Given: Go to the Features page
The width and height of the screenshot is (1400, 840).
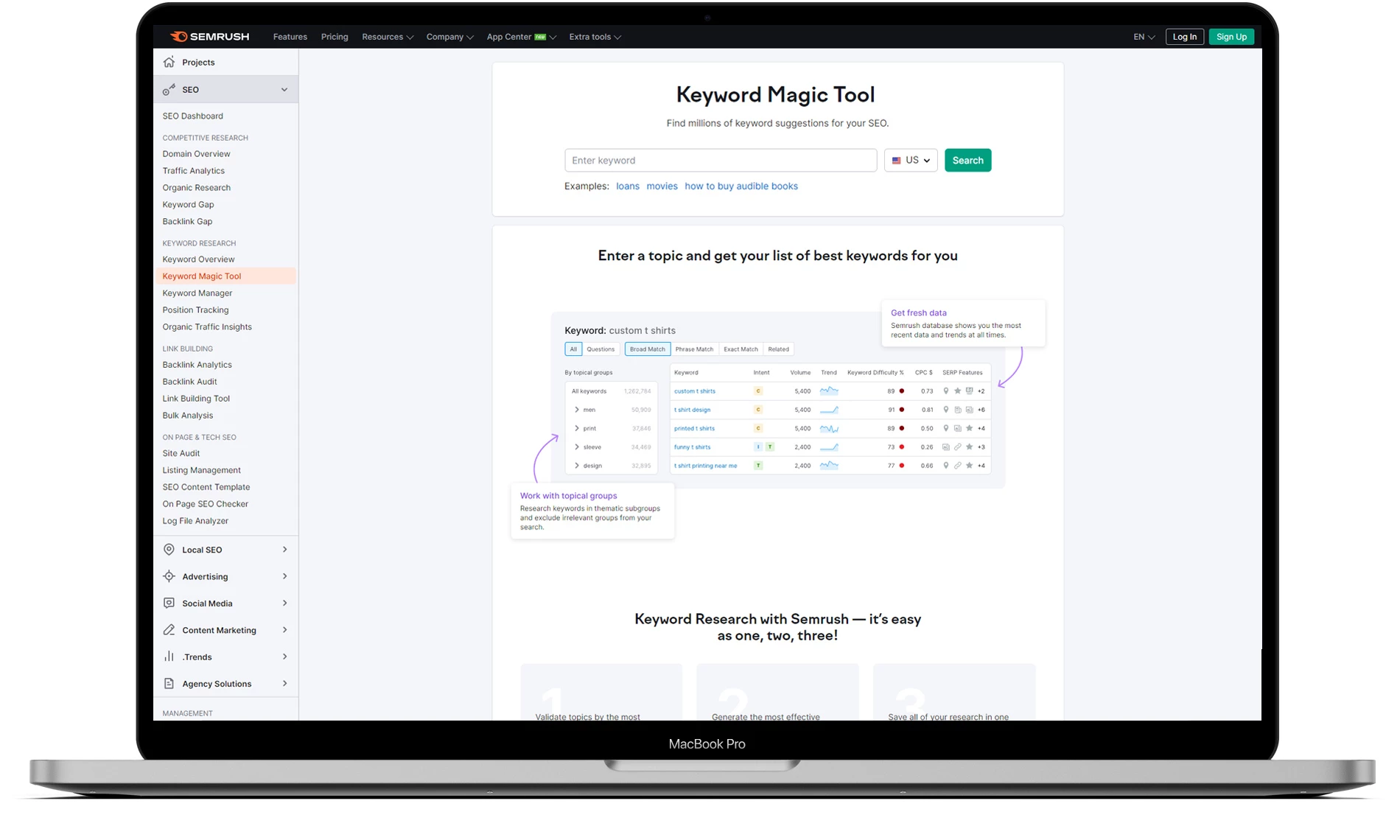Looking at the screenshot, I should point(290,37).
